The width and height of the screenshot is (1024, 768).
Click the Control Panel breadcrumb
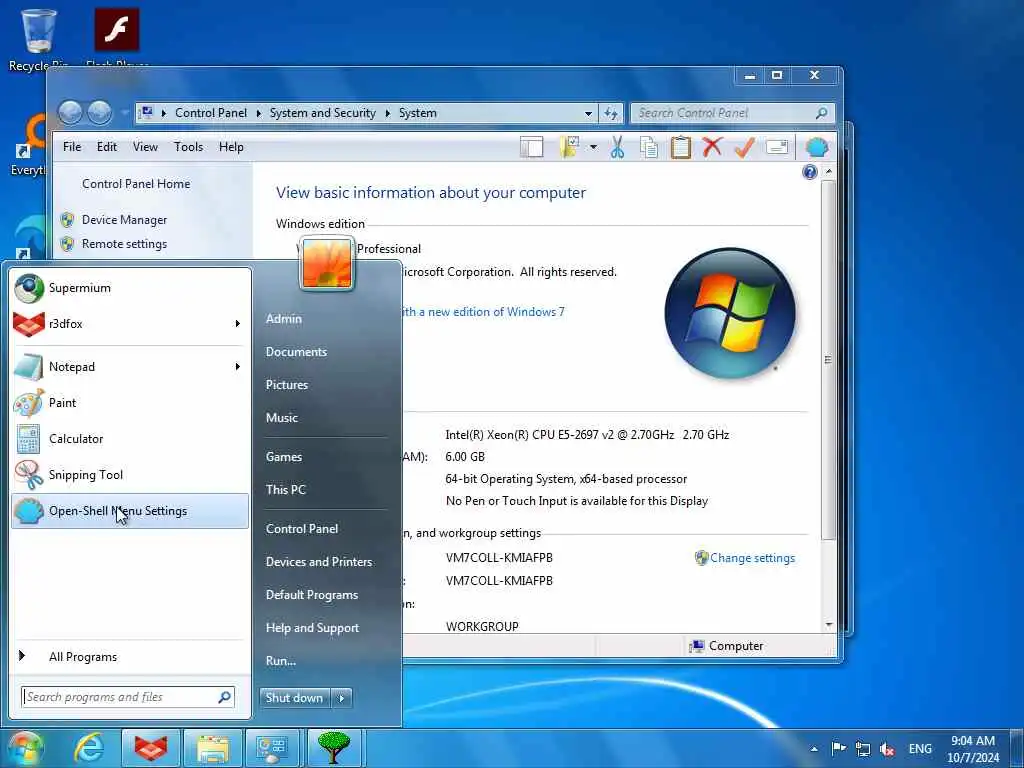(211, 113)
